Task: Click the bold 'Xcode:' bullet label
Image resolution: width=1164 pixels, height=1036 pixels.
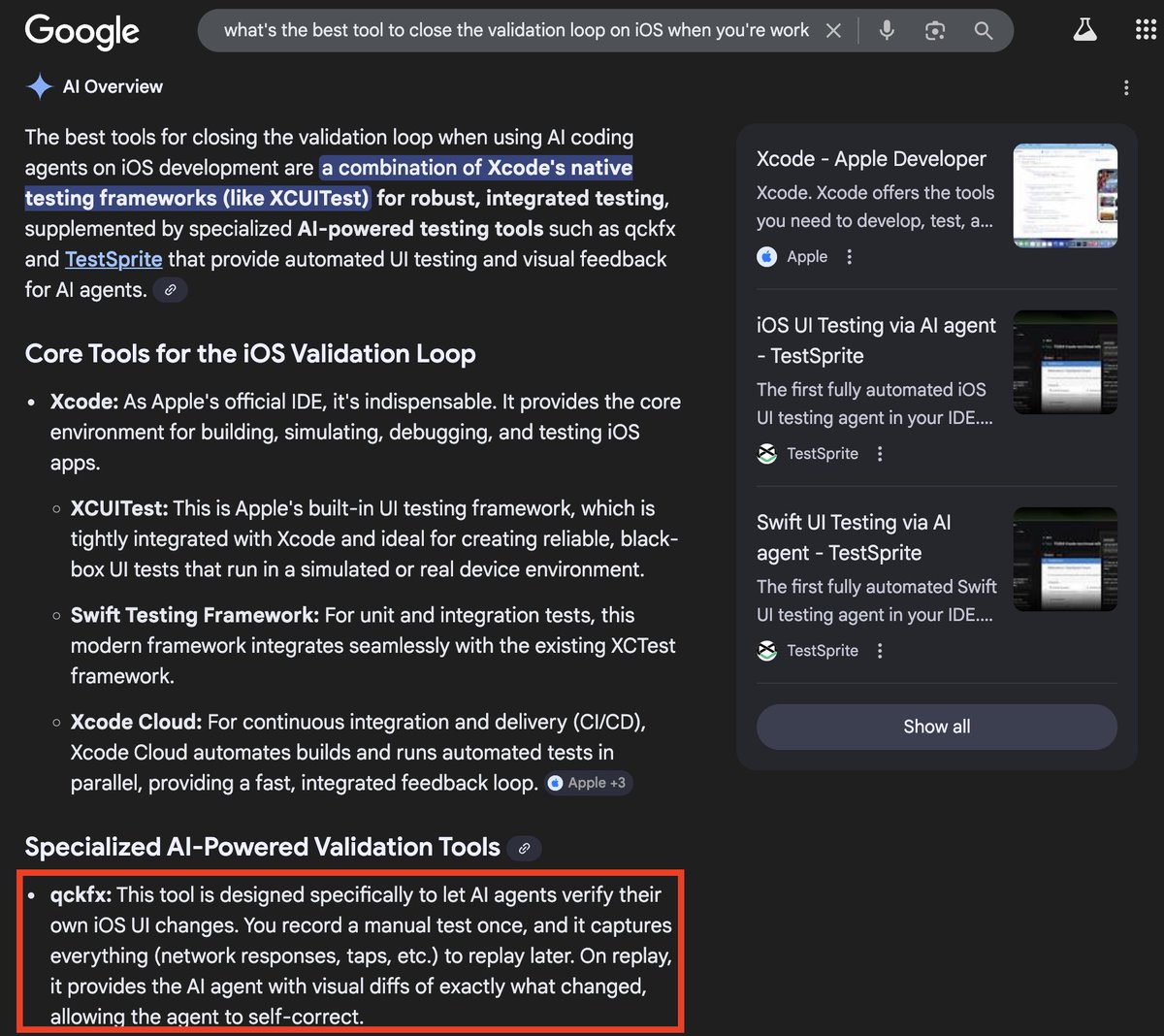Action: click(84, 402)
